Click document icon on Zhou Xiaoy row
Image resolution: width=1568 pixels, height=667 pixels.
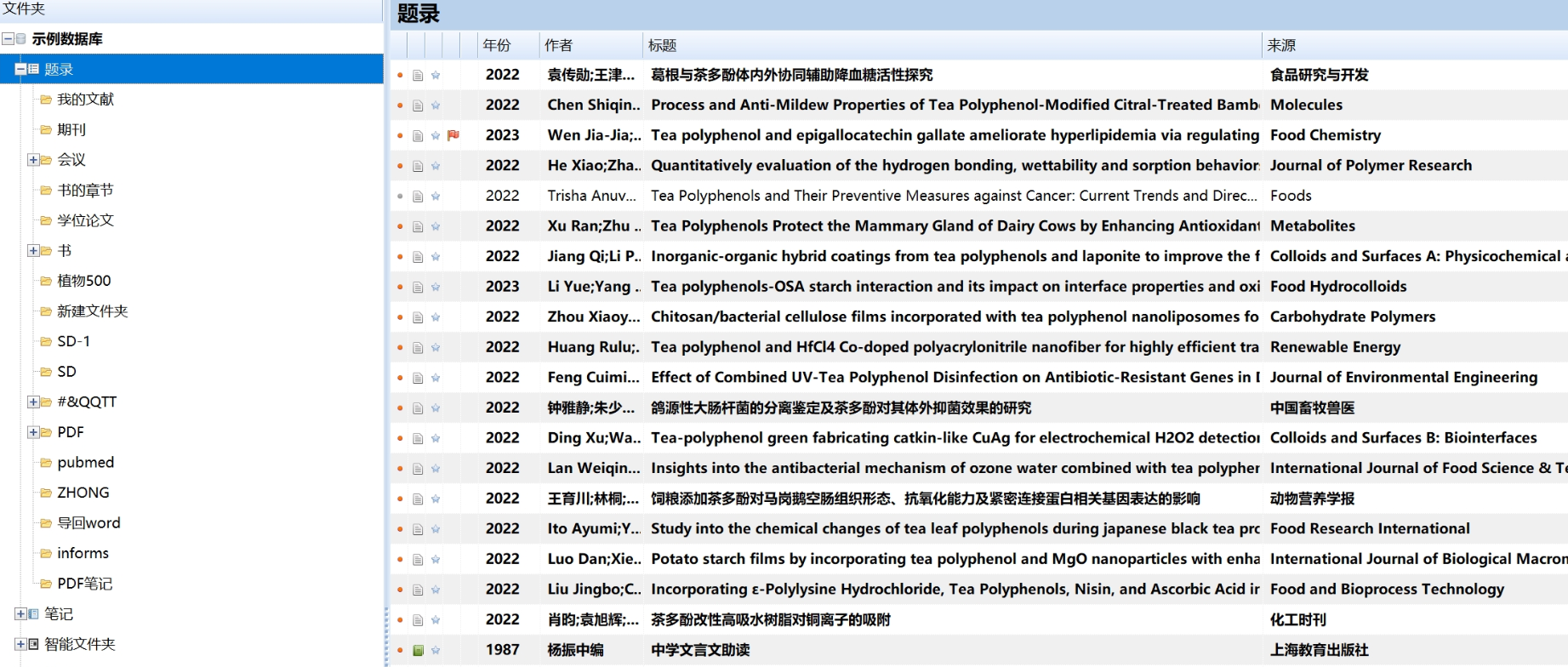click(418, 317)
